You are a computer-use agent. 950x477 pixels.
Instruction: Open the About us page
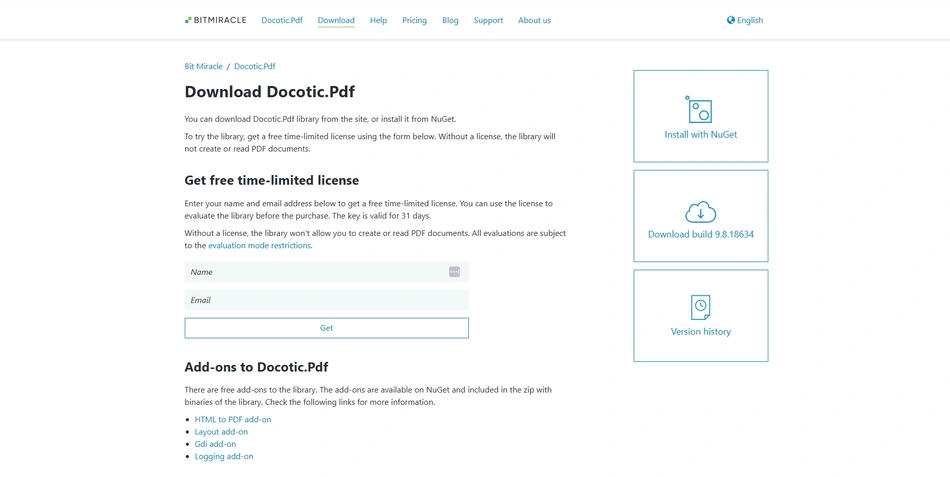tap(534, 20)
